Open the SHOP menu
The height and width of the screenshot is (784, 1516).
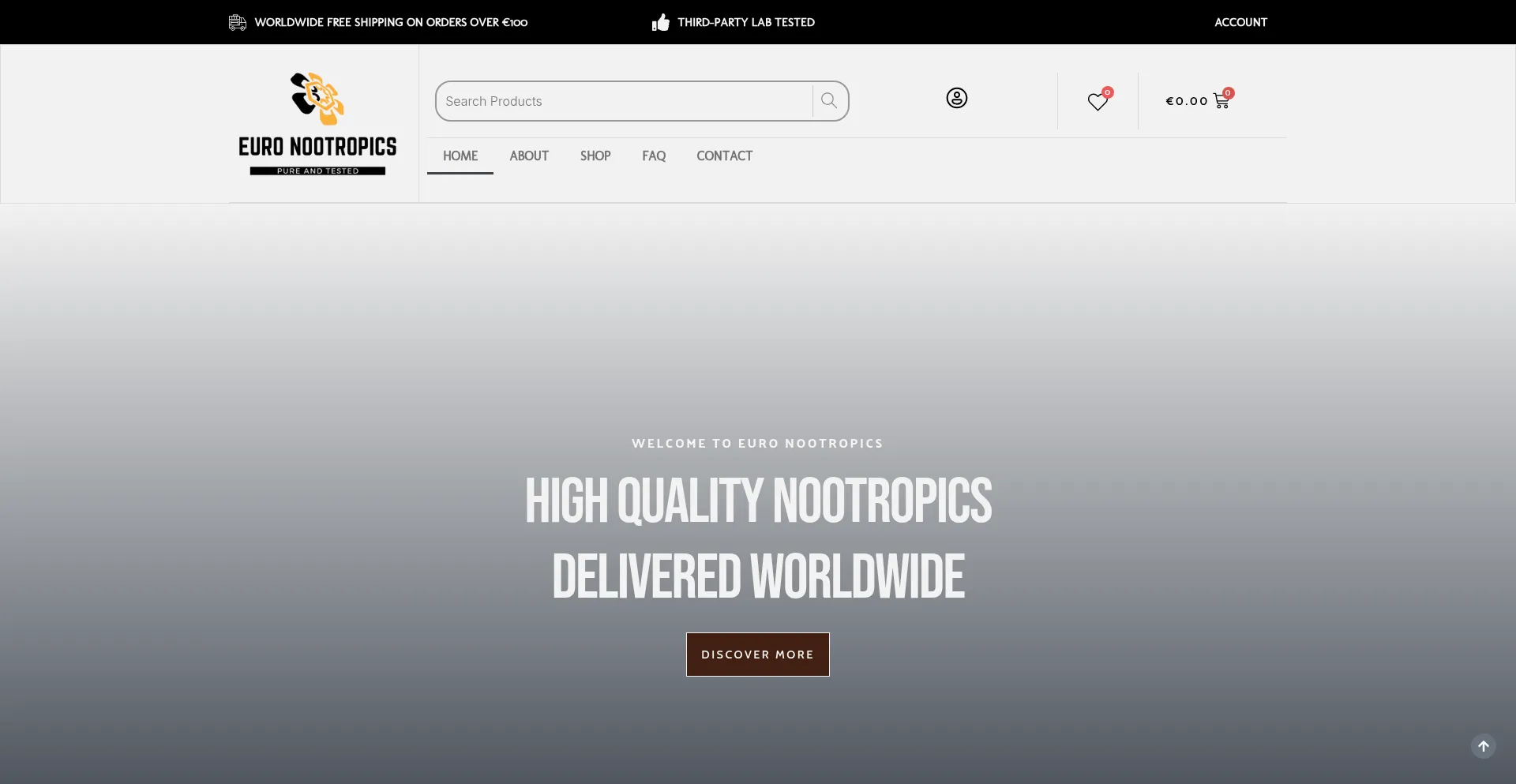click(x=595, y=156)
